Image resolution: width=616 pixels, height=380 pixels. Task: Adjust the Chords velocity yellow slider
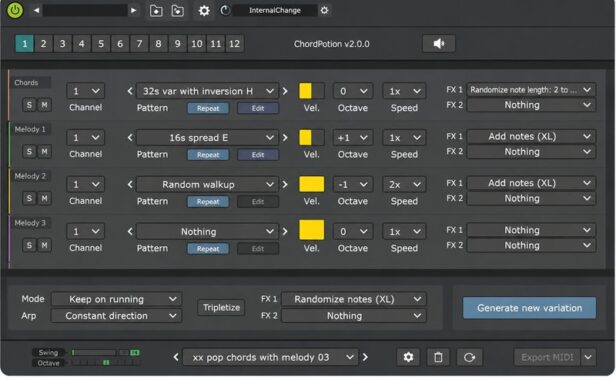[312, 91]
